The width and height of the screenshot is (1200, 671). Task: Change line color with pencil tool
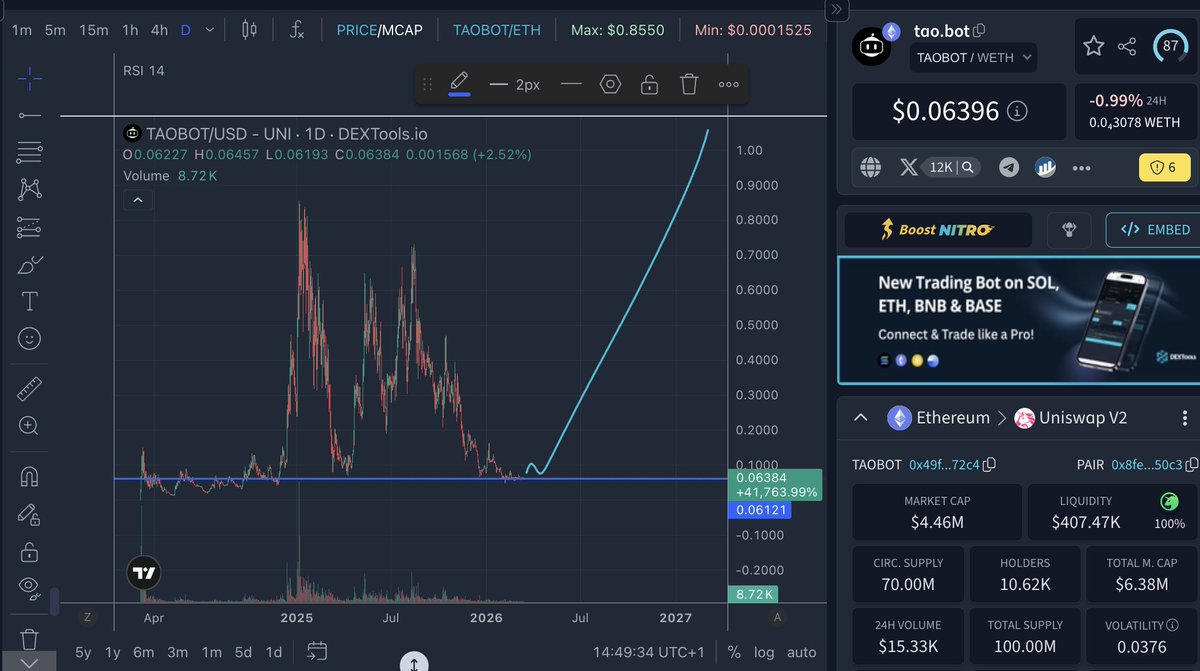(x=459, y=83)
